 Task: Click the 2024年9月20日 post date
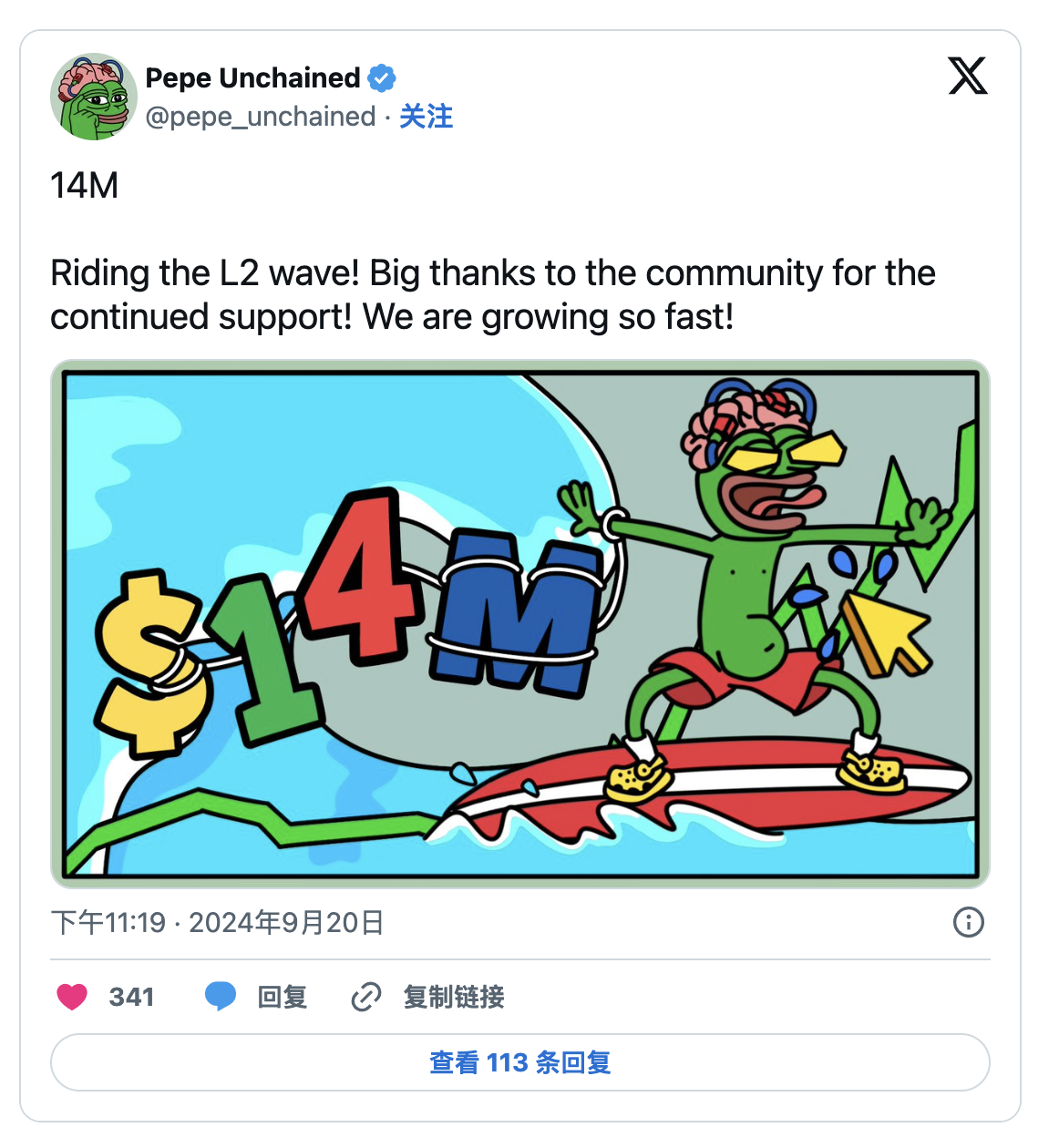coord(286,923)
